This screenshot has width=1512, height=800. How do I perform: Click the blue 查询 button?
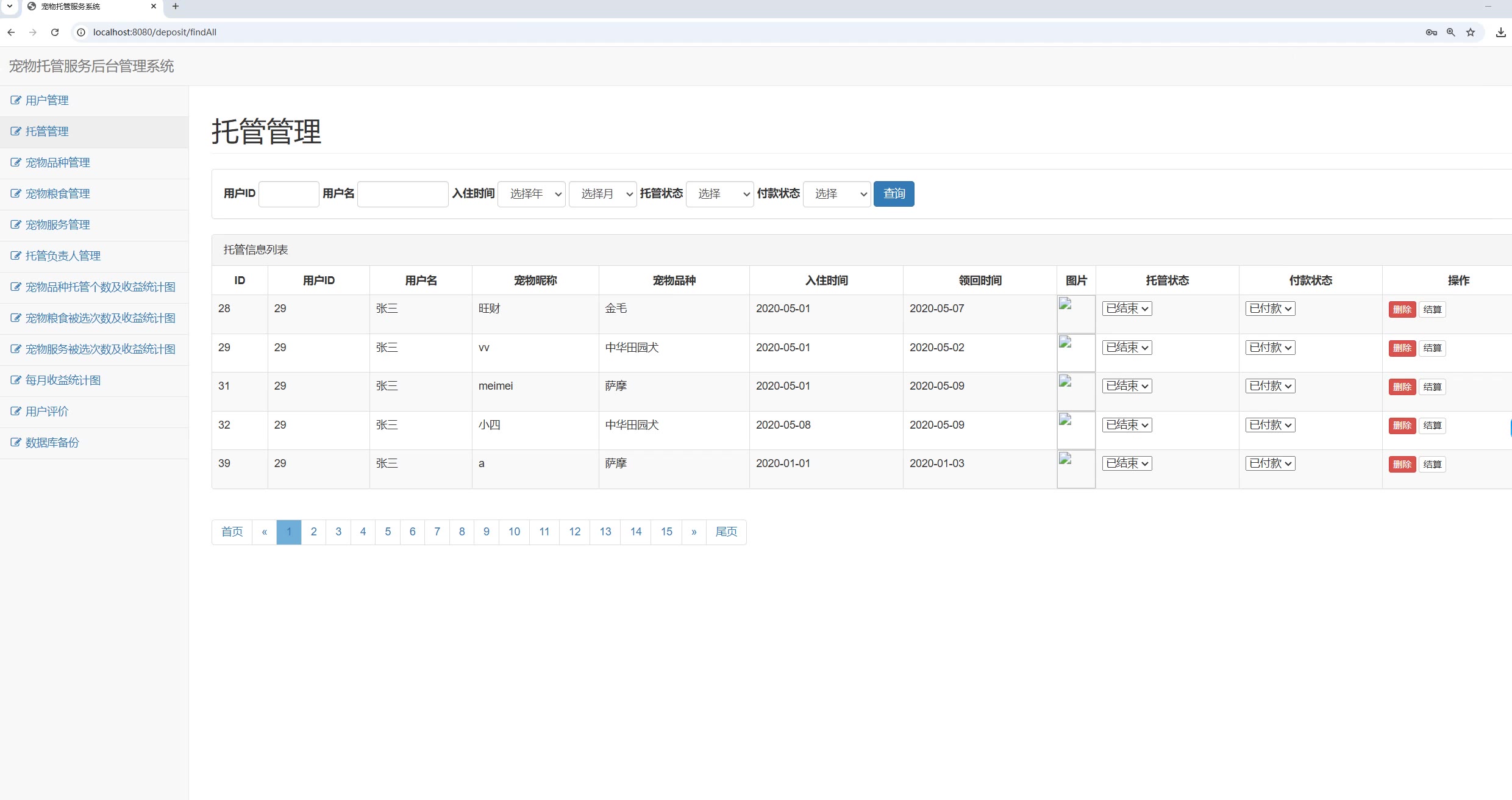(893, 194)
